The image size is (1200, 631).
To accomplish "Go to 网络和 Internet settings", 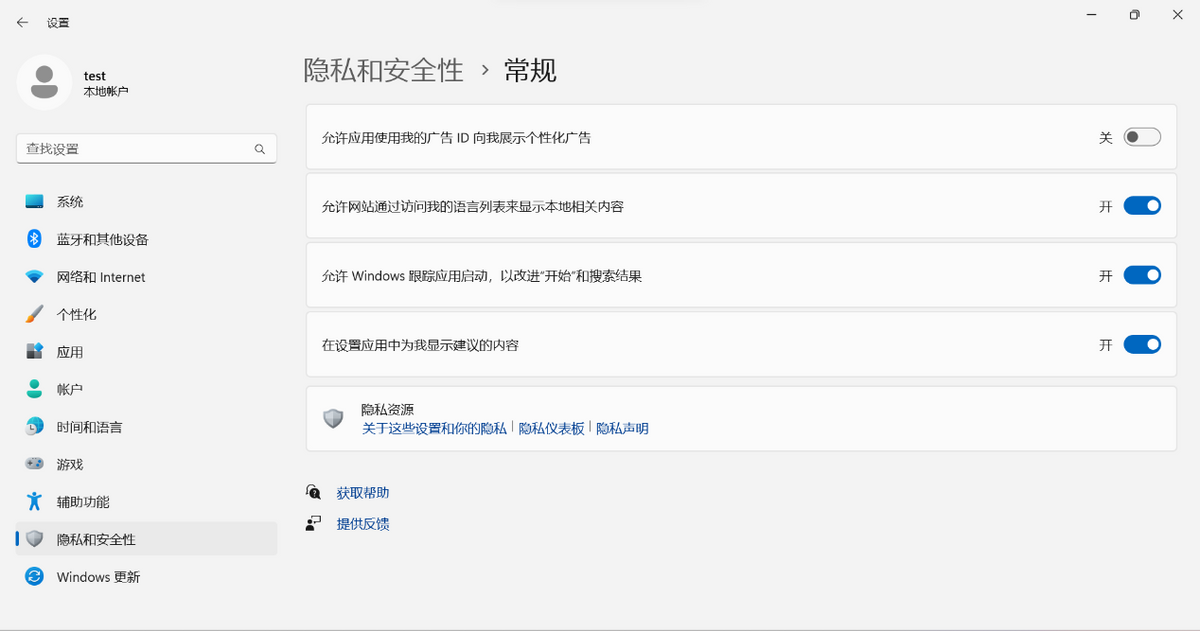I will click(x=147, y=277).
